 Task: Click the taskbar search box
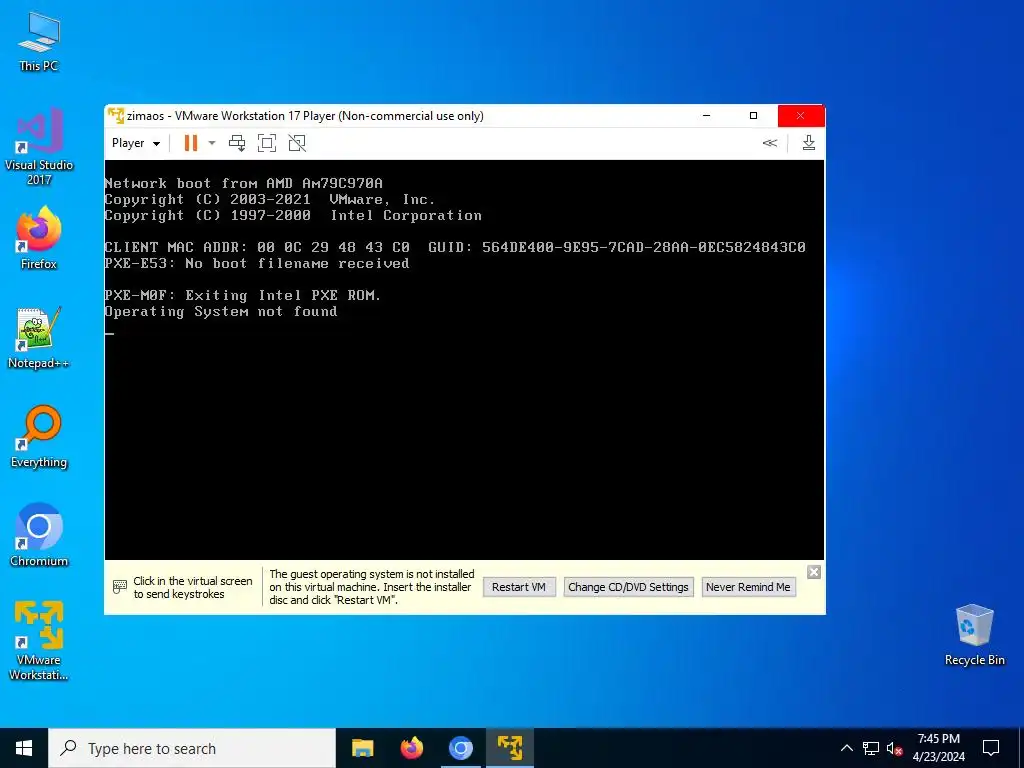pos(192,748)
